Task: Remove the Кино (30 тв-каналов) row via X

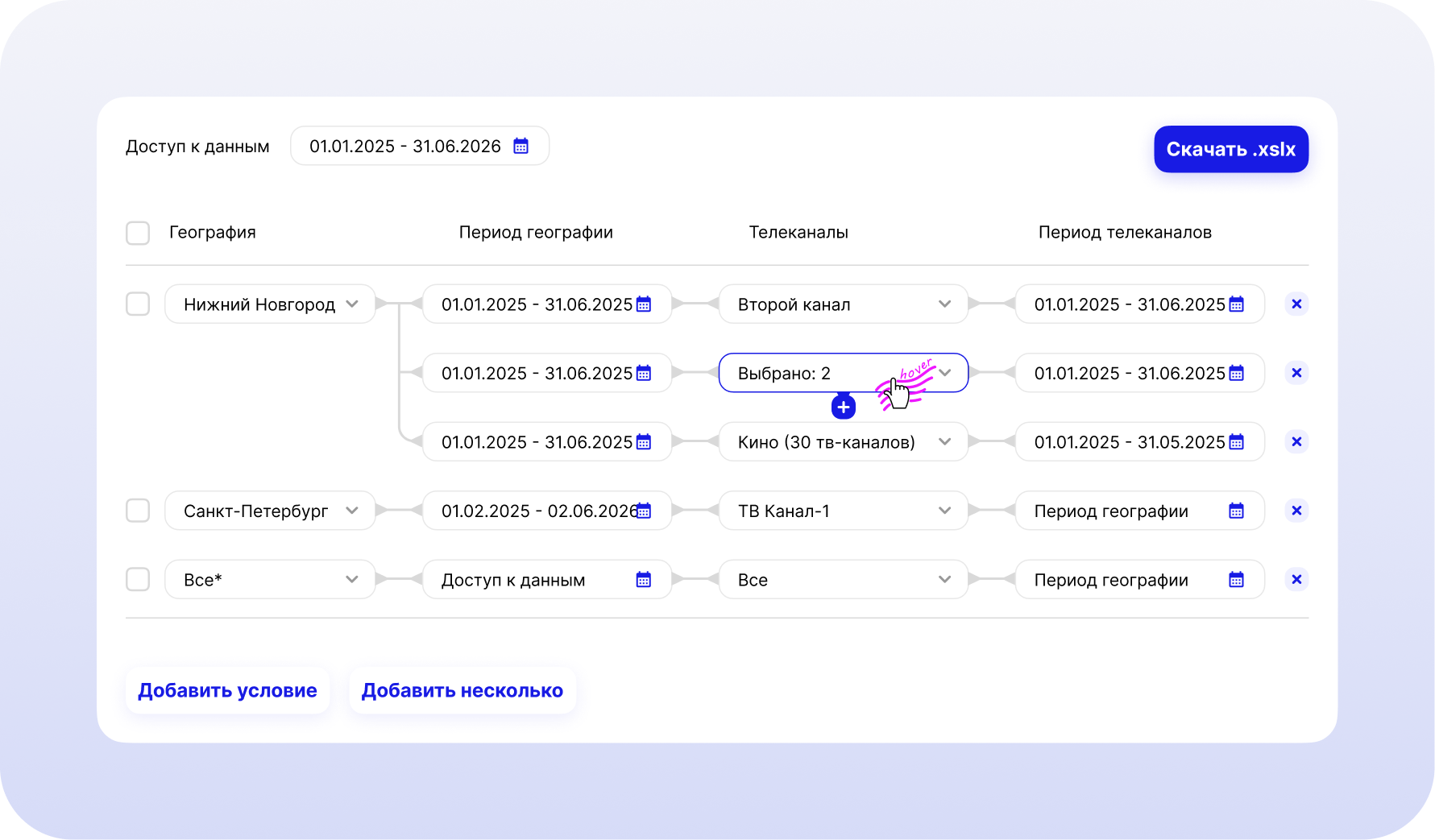Action: click(x=1296, y=441)
